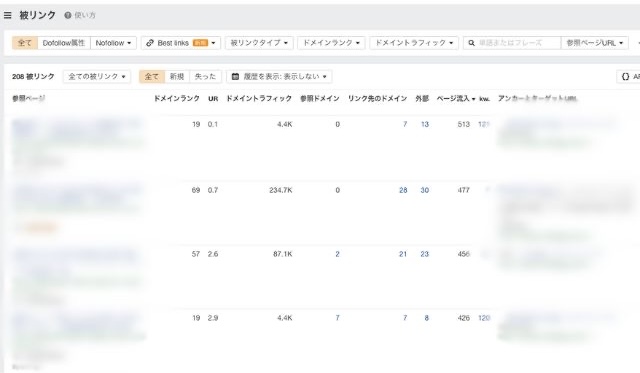640x373 pixels.
Task: Open 履歴を表示 dropdown
Action: click(x=279, y=76)
